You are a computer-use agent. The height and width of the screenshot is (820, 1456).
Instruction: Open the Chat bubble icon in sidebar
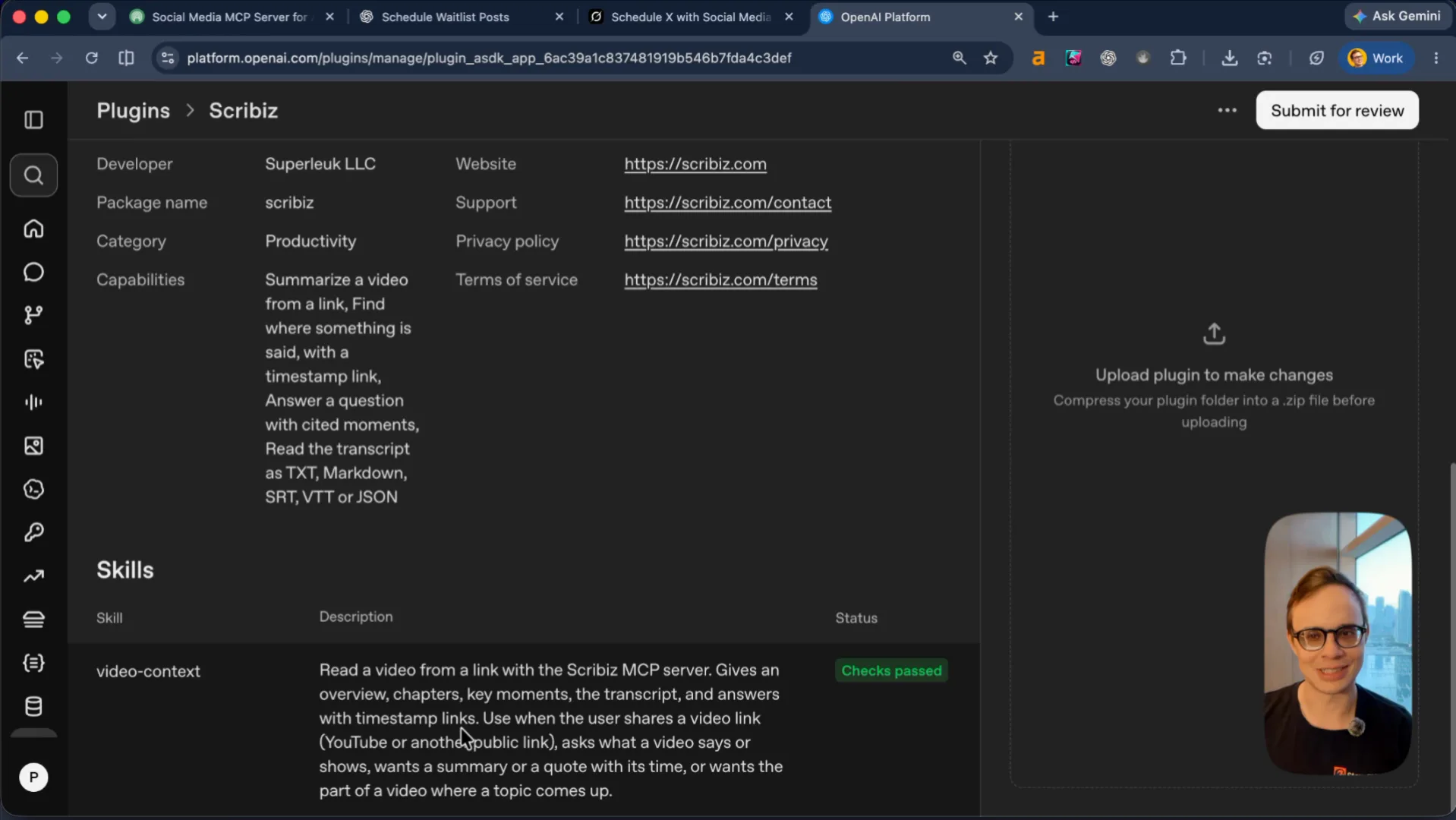pos(33,272)
